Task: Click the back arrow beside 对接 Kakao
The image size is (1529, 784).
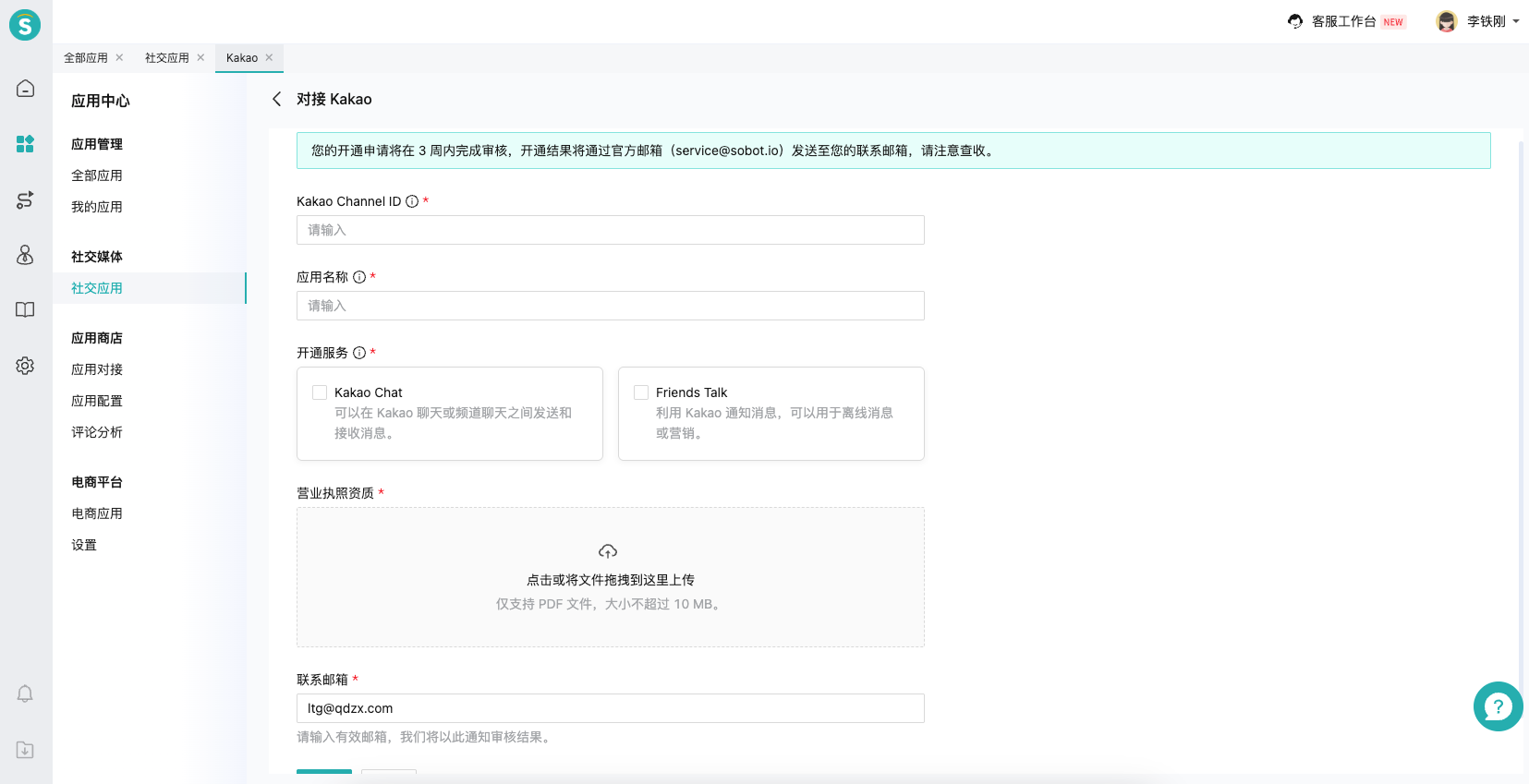Action: tap(276, 99)
